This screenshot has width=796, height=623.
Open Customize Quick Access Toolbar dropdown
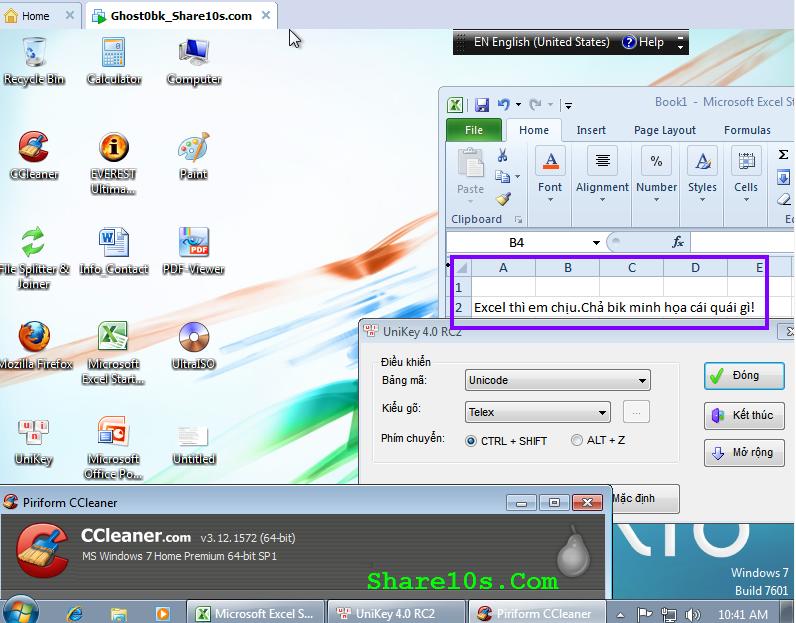pos(568,105)
